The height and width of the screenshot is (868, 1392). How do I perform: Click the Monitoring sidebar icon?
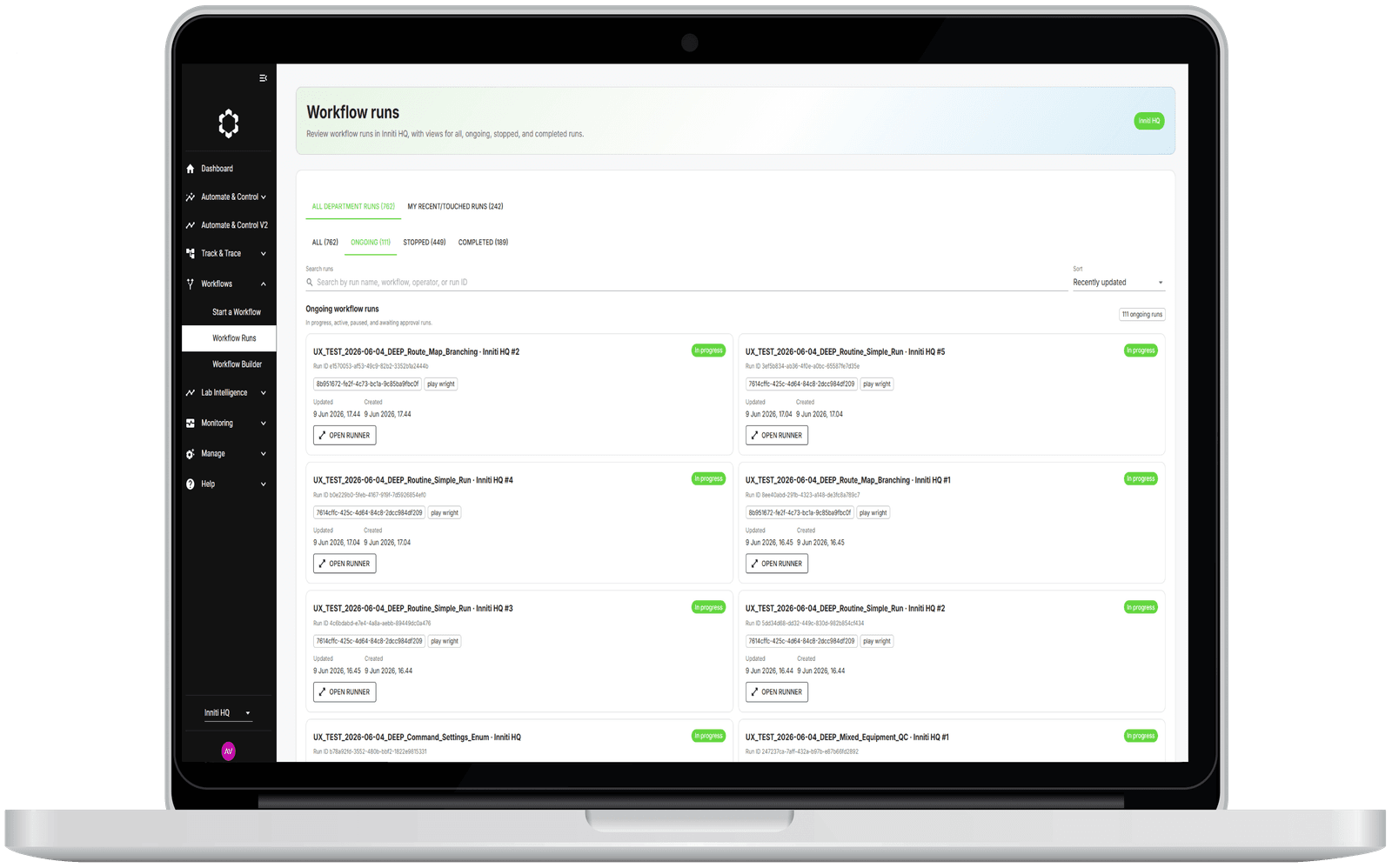point(191,424)
